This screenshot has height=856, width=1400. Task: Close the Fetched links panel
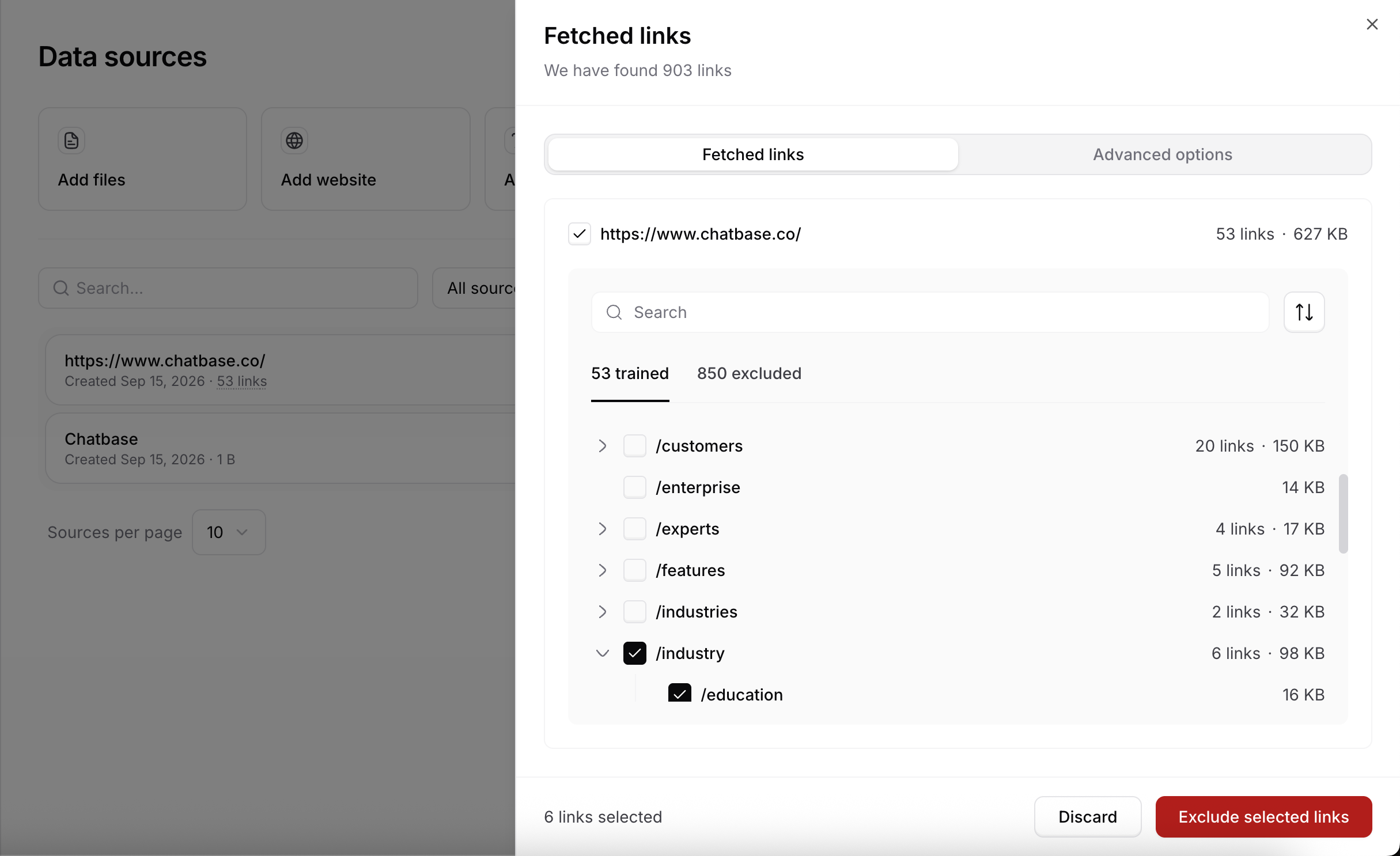coord(1372,24)
